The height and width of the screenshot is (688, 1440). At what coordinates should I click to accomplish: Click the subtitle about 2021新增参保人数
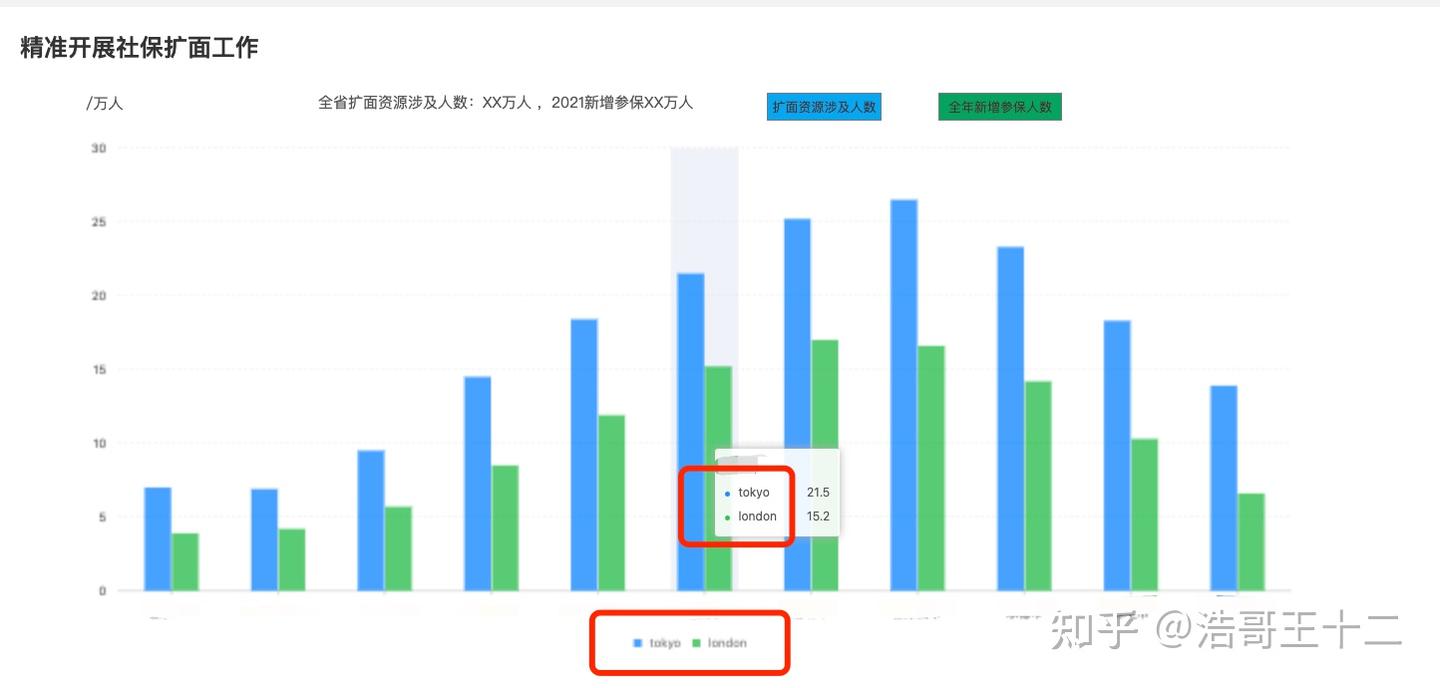tap(505, 103)
